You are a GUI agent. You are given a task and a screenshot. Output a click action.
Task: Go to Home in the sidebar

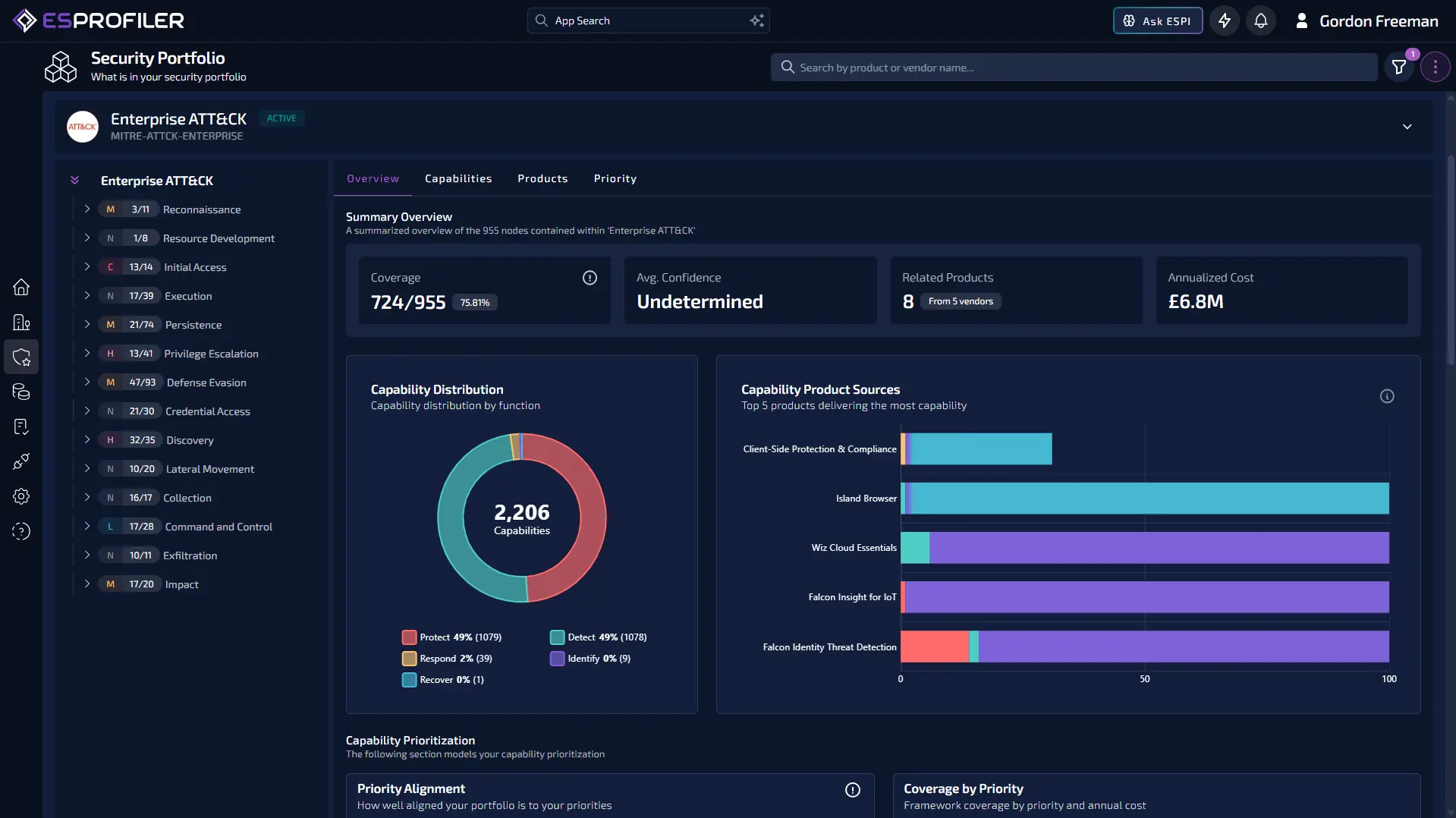(21, 287)
